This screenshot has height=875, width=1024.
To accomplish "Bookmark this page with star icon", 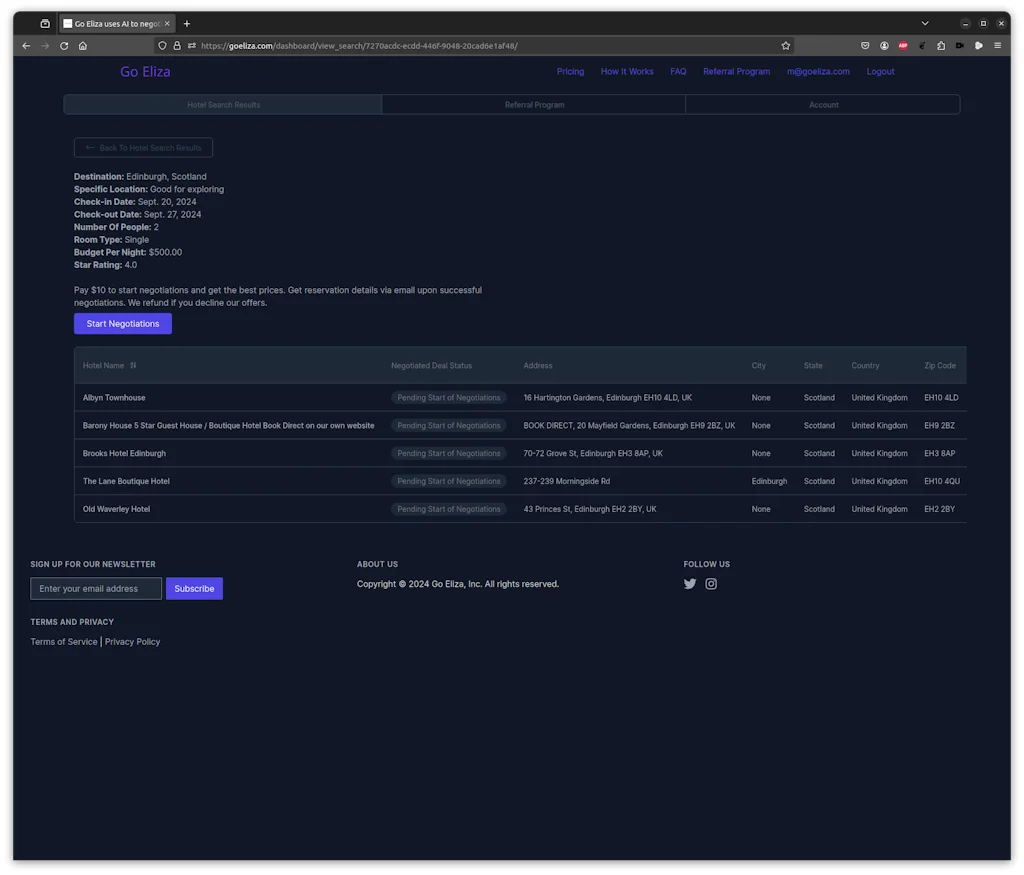I will click(786, 46).
